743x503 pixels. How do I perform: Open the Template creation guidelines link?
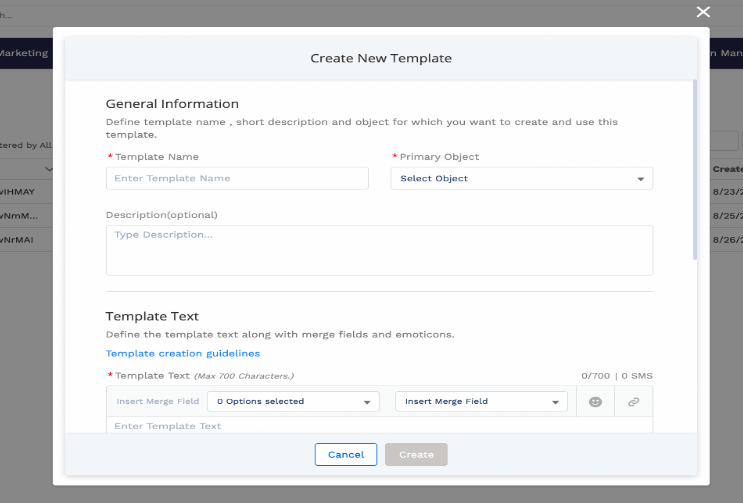coord(182,353)
